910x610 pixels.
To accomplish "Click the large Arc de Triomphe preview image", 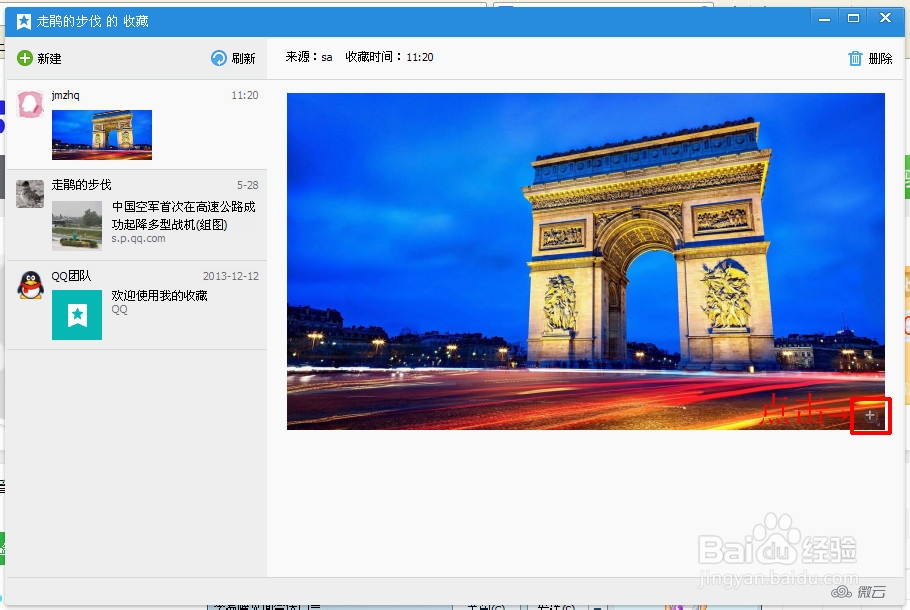I will 585,260.
